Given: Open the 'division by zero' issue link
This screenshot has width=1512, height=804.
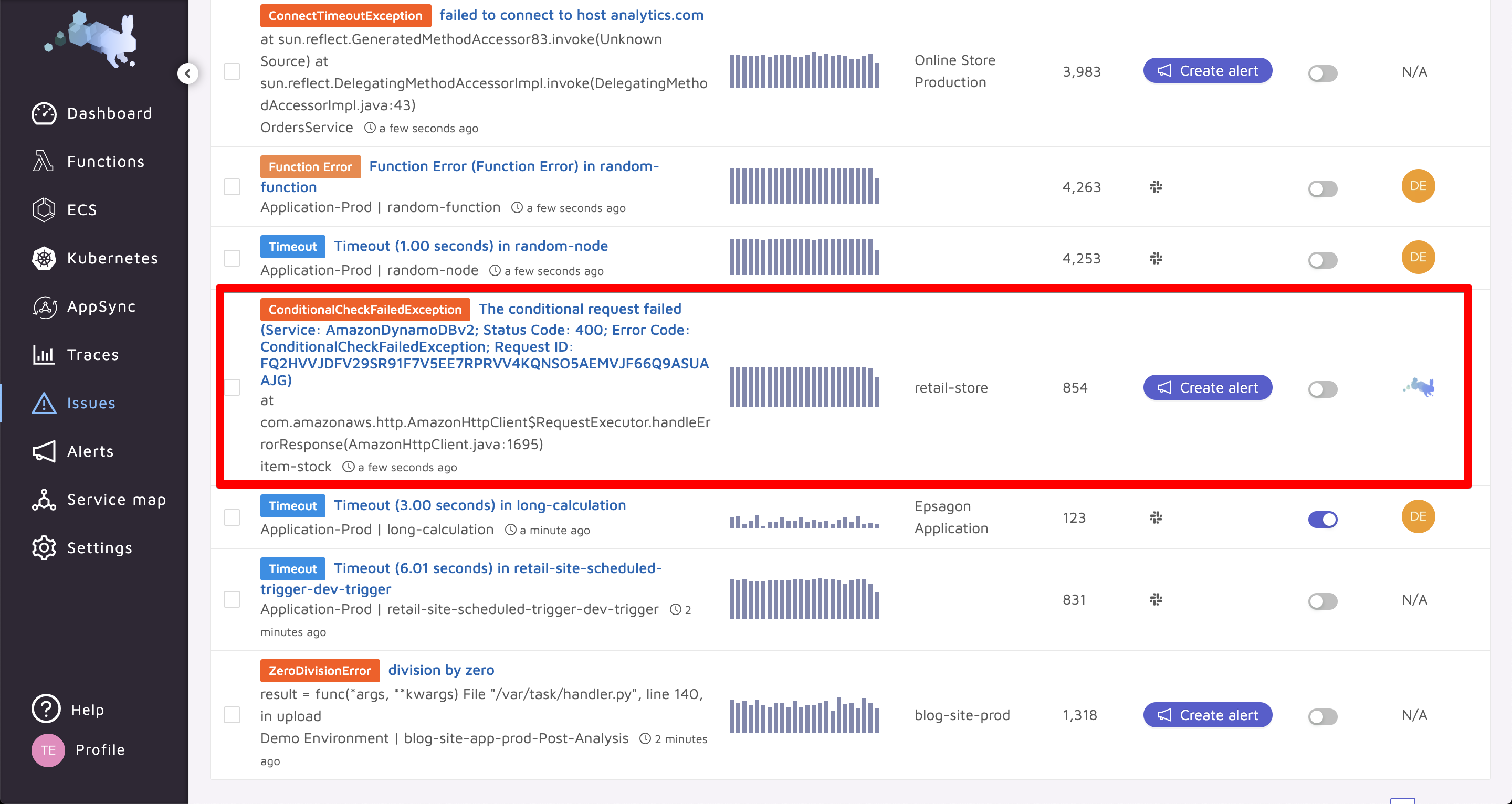Looking at the screenshot, I should 441,670.
